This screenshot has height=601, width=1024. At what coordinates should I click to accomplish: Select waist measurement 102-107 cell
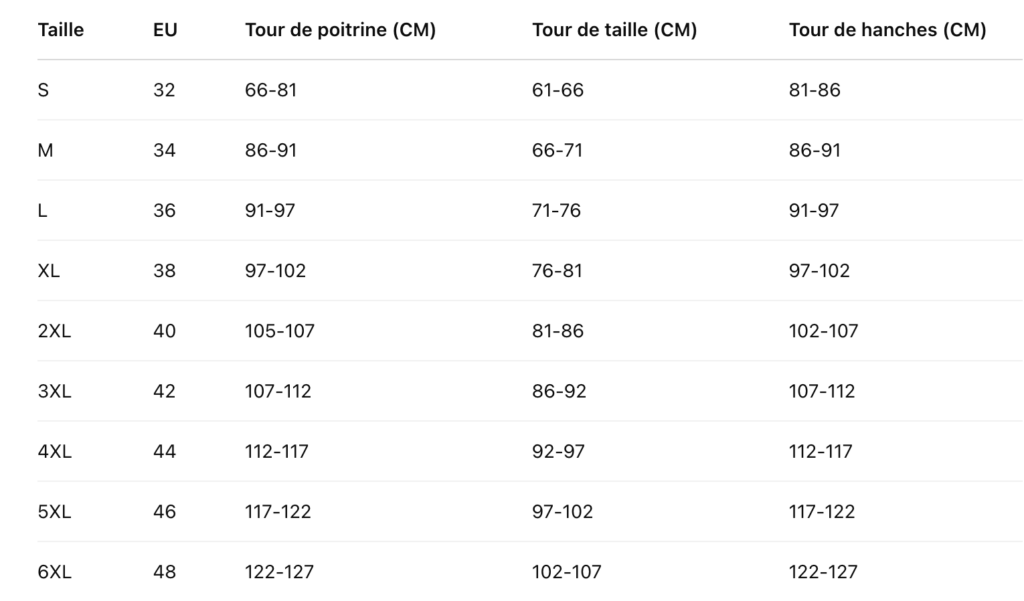click(x=566, y=572)
